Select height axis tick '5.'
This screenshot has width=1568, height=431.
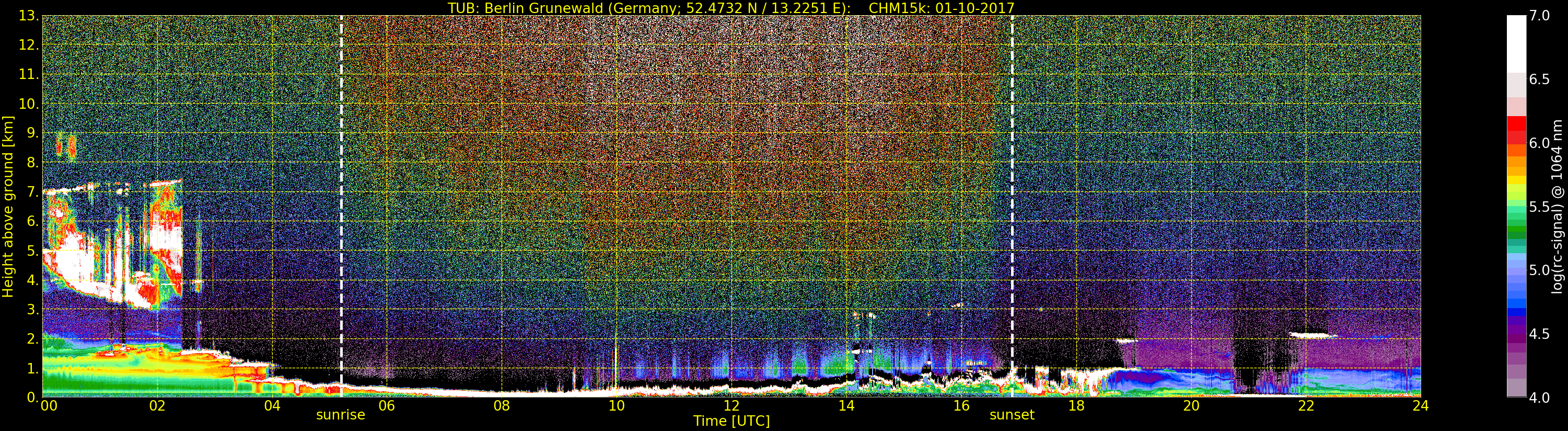(x=33, y=251)
